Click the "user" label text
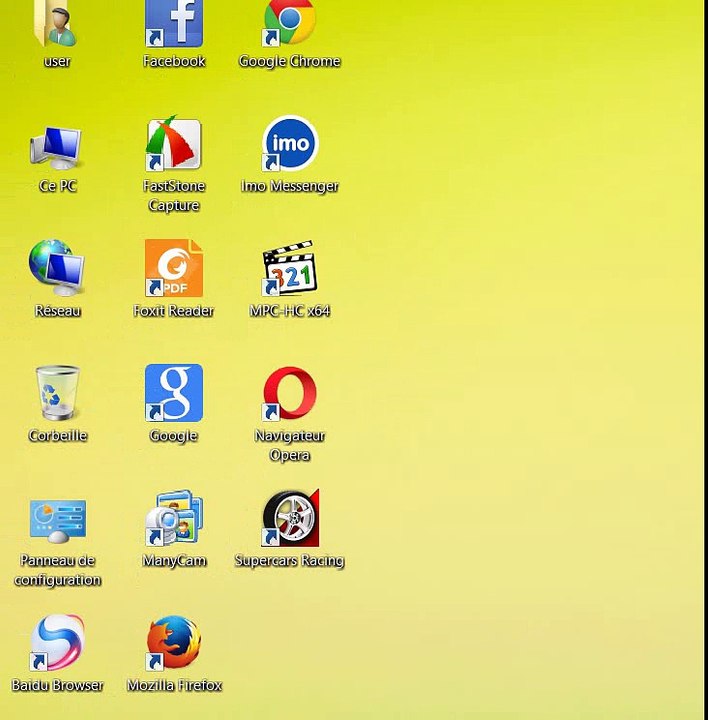Screen dimensions: 708x720 [x=57, y=61]
